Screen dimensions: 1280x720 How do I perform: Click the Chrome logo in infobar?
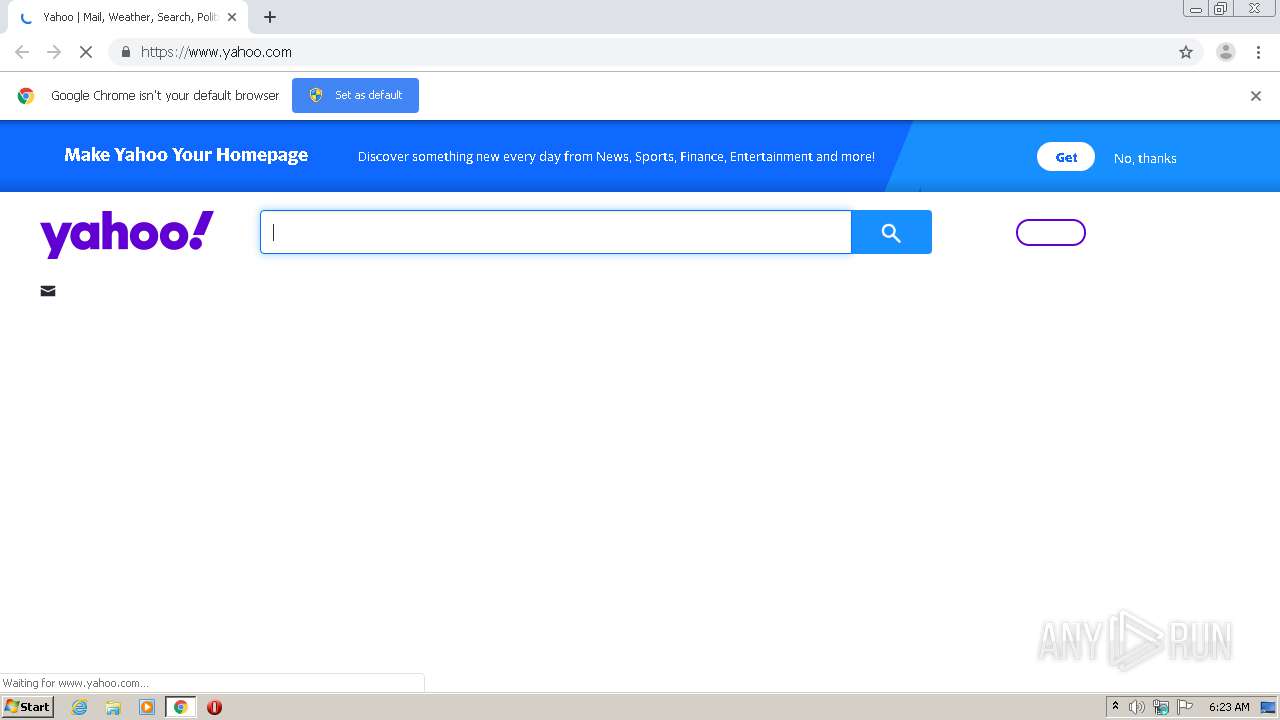[x=26, y=96]
